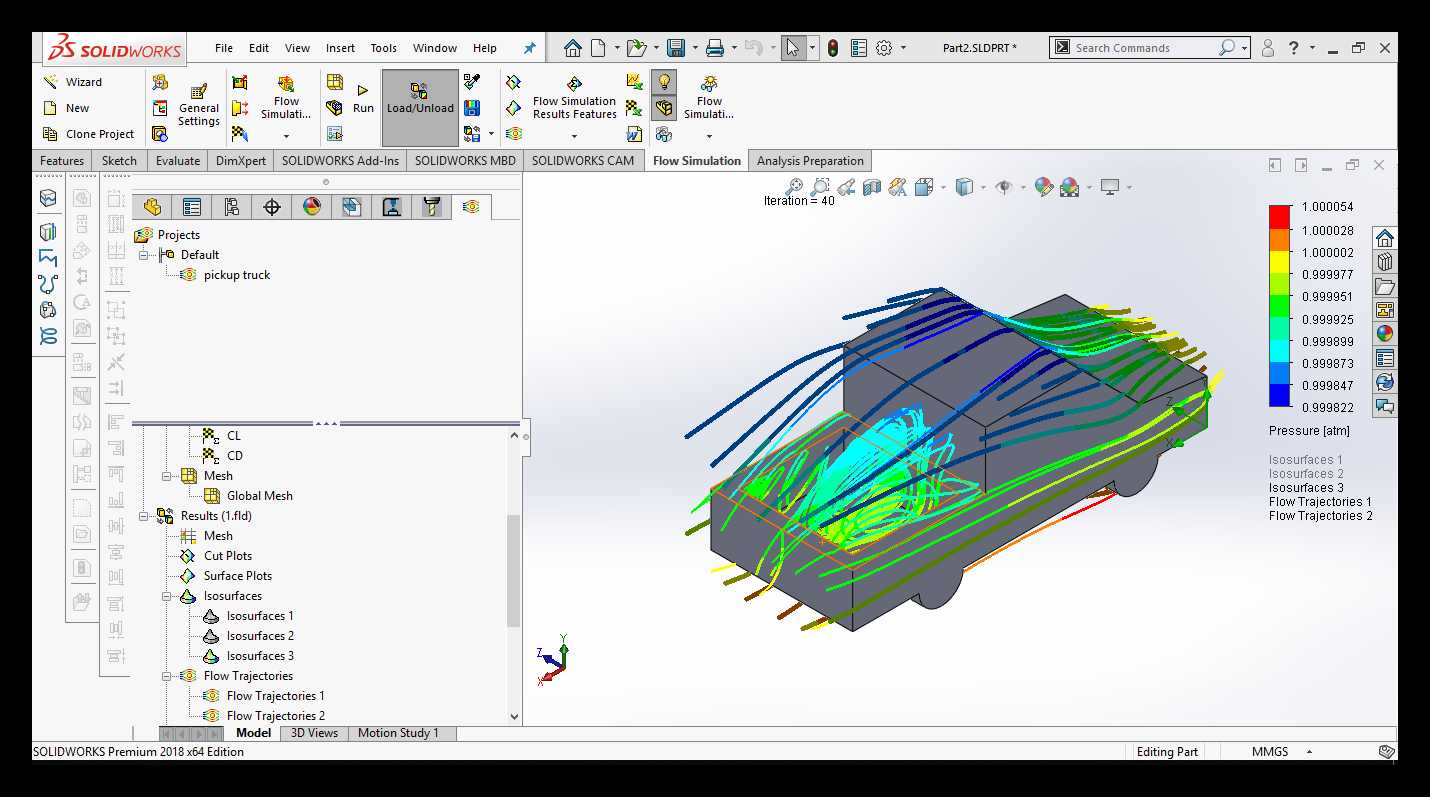Toggle Flow Trajectories 1 in legend
Image resolution: width=1430 pixels, height=797 pixels.
pyautogui.click(x=1320, y=502)
